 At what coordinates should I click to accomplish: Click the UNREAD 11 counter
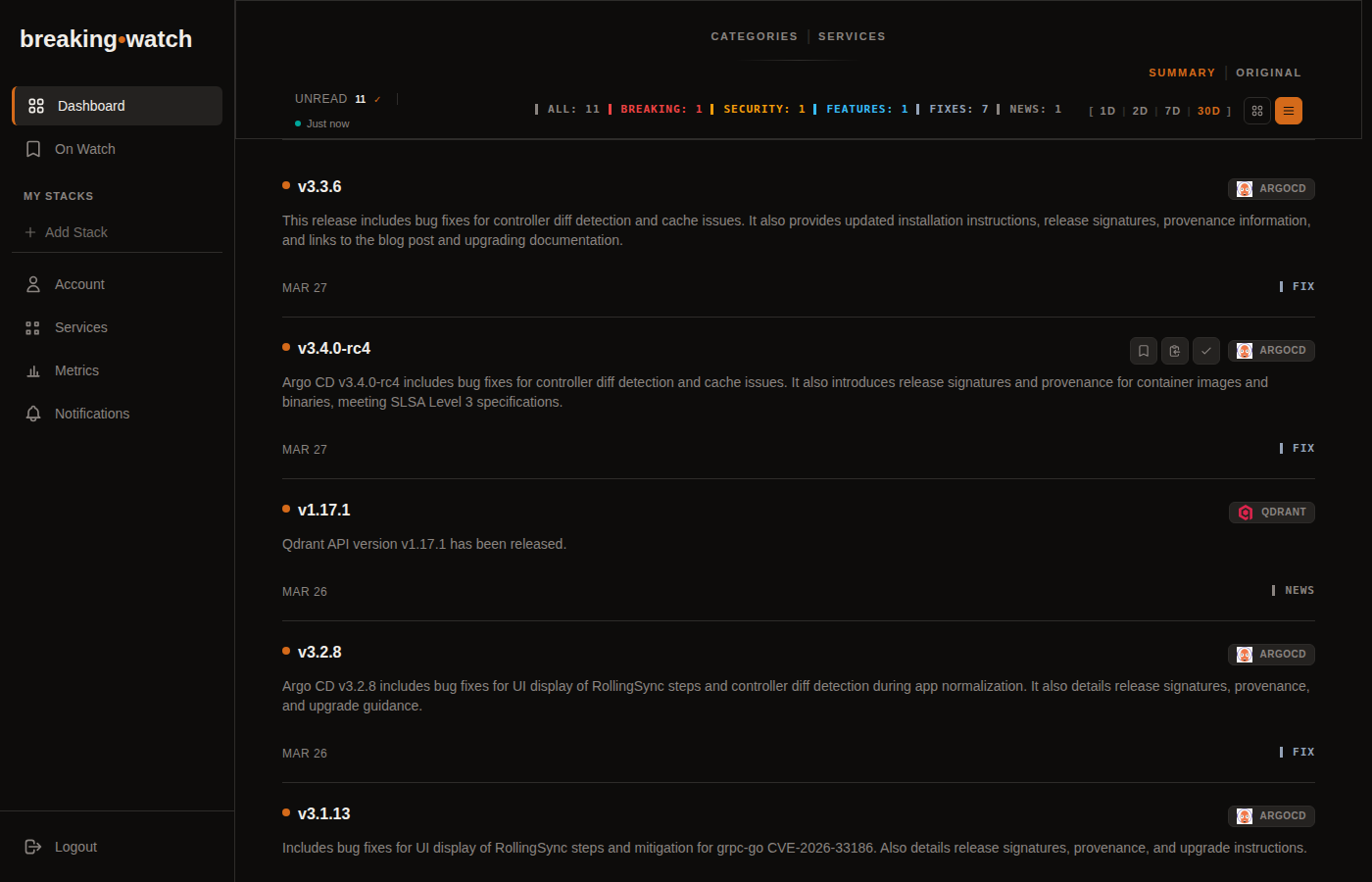(x=330, y=99)
